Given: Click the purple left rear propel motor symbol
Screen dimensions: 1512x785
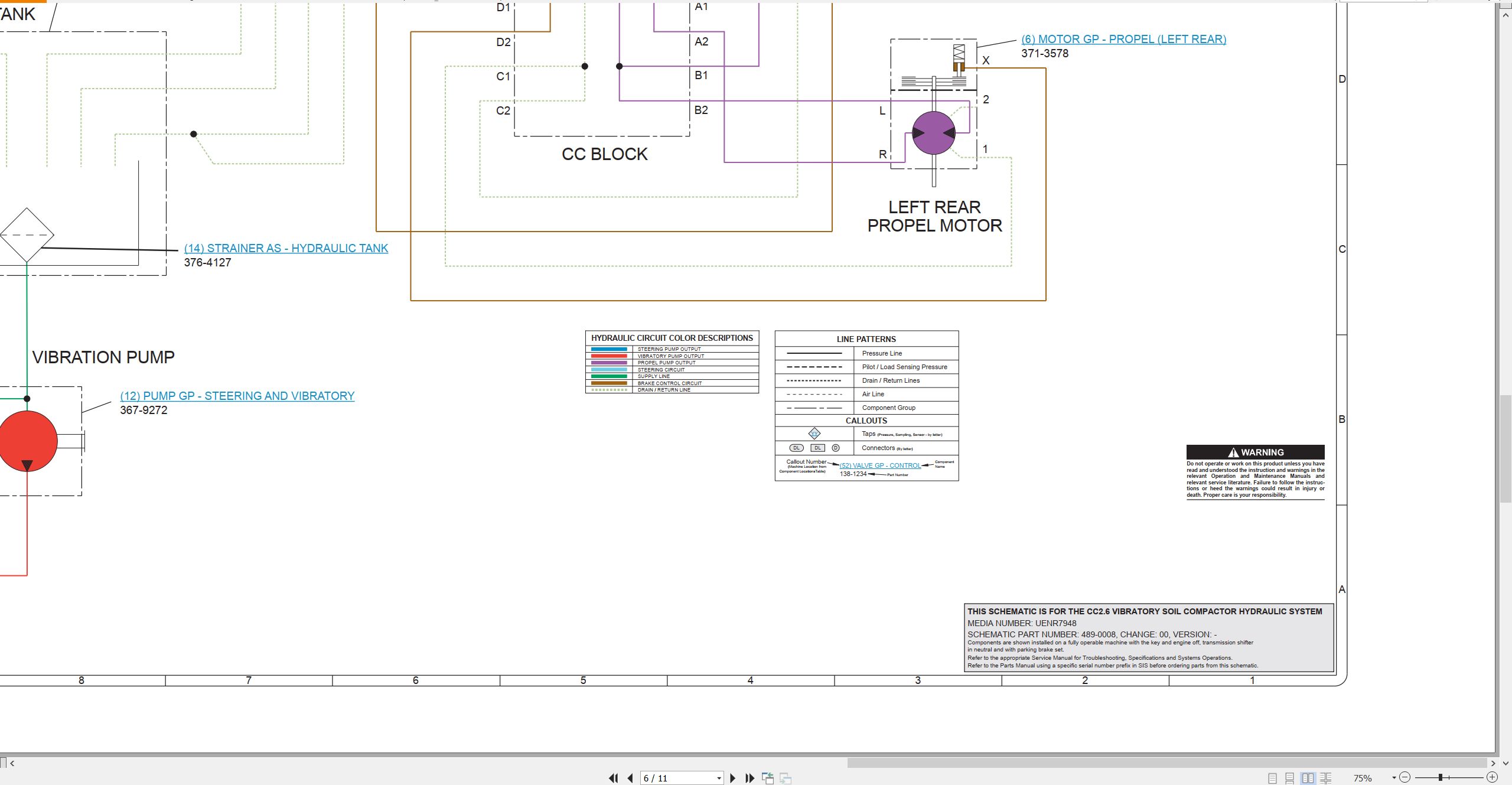Looking at the screenshot, I should 933,133.
